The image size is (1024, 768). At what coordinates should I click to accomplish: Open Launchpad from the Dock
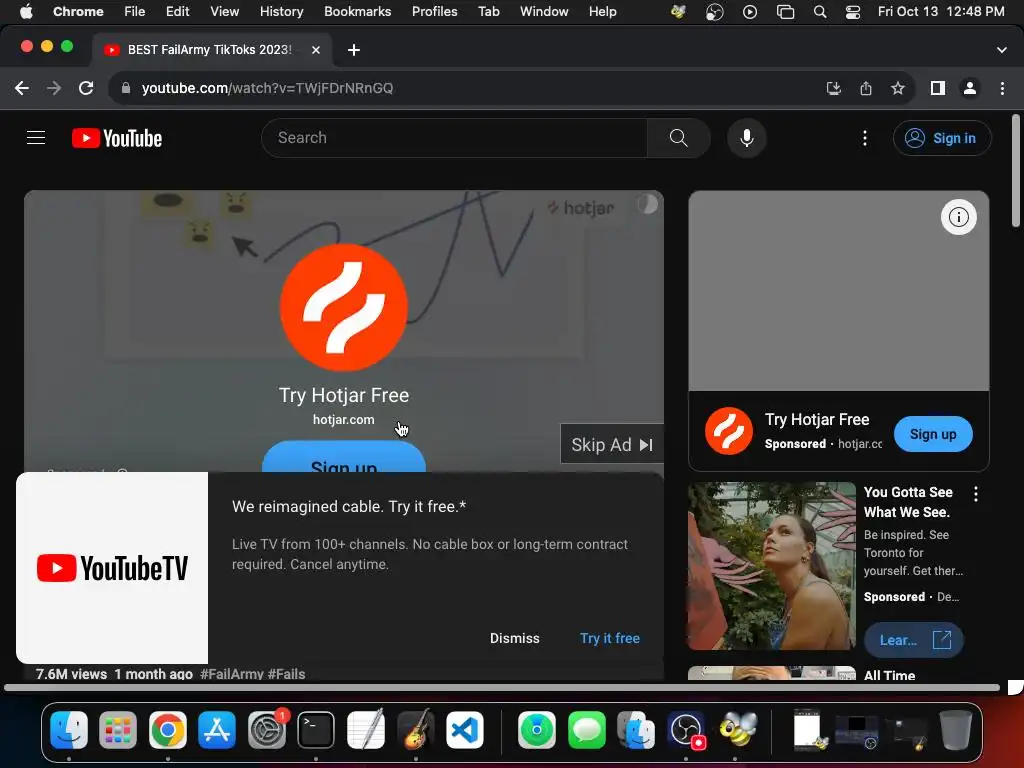click(118, 729)
